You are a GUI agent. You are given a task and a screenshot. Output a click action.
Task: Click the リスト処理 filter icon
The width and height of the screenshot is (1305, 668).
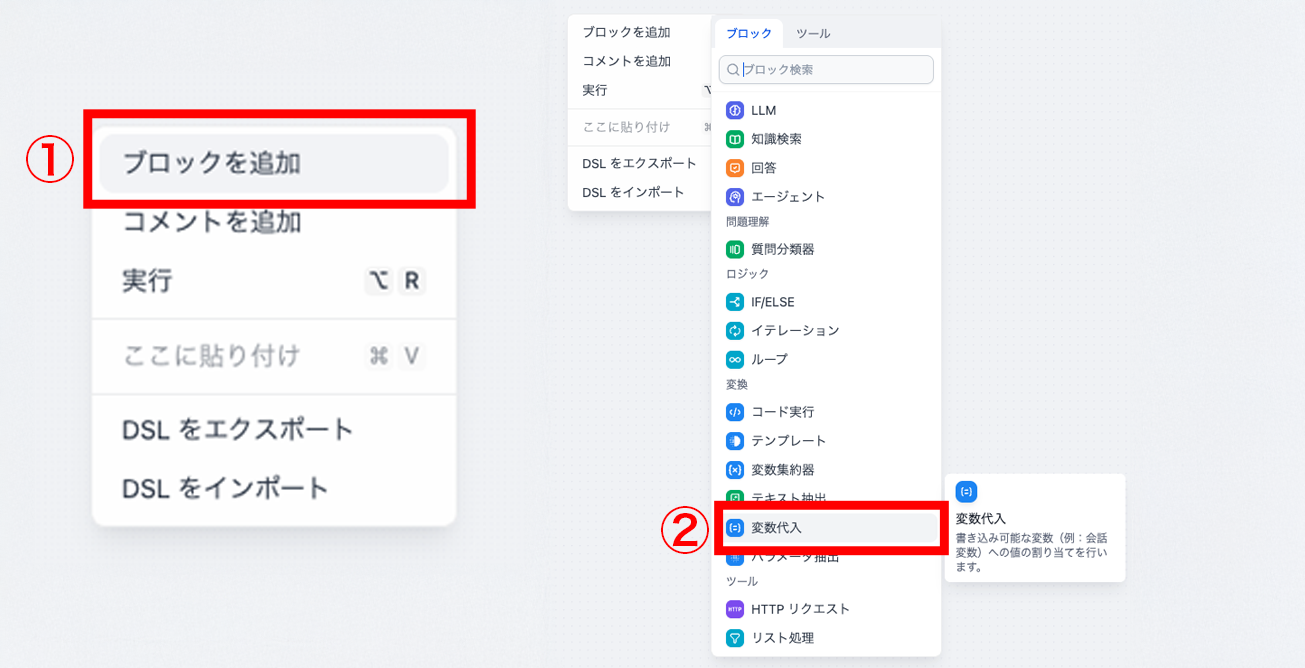point(735,638)
